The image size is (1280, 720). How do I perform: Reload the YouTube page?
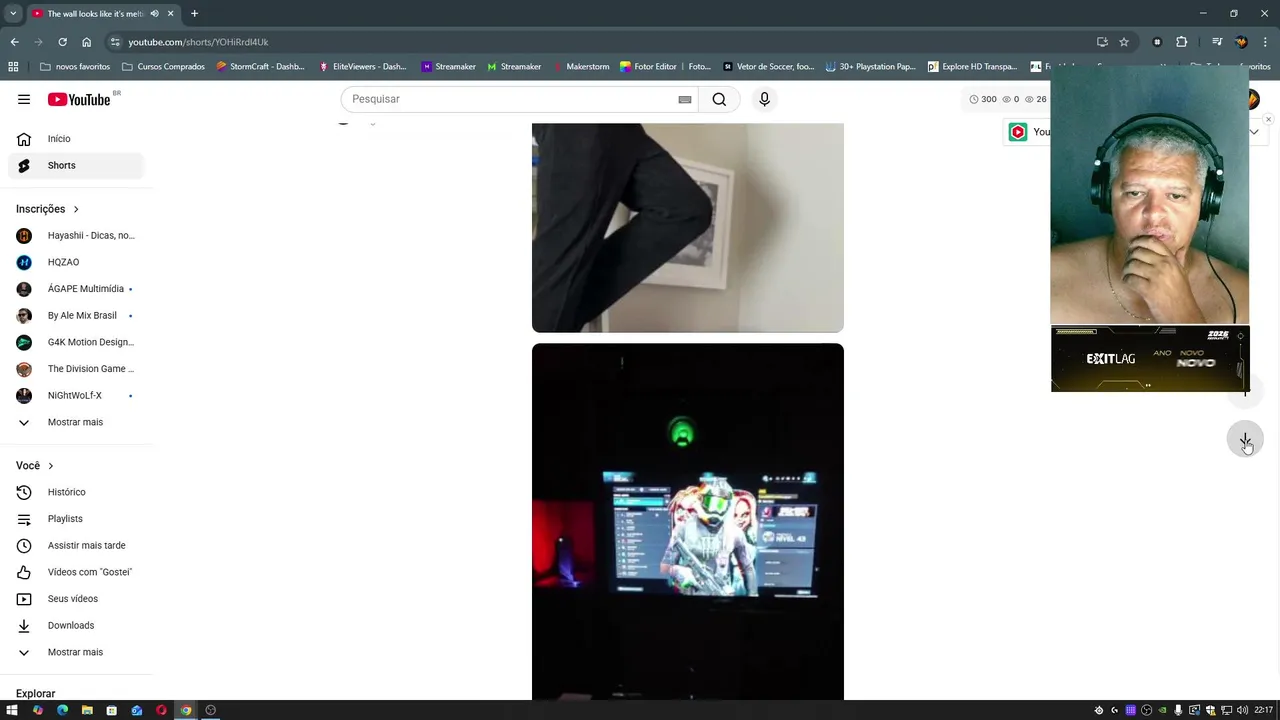pyautogui.click(x=62, y=42)
